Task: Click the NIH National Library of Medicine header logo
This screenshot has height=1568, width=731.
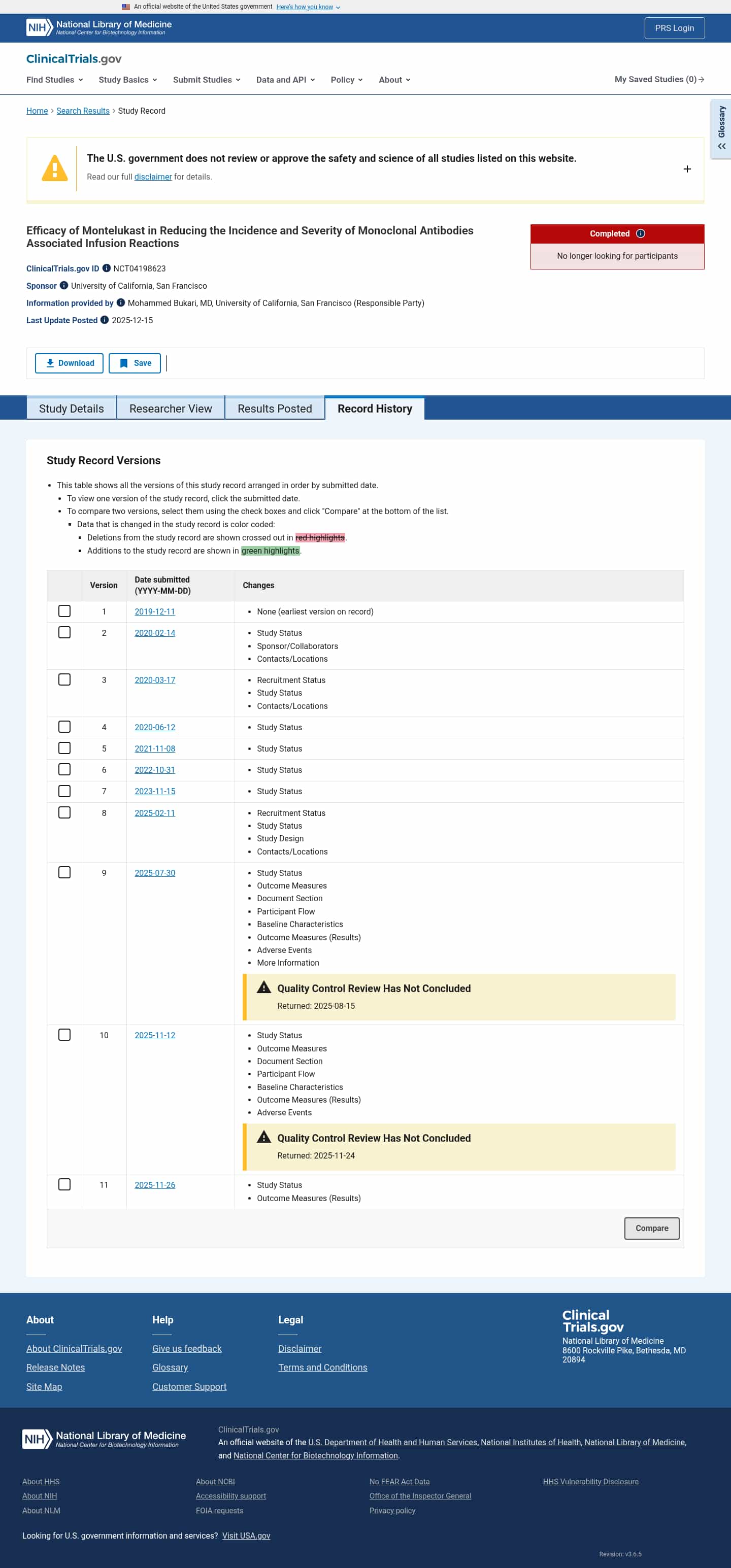Action: [x=98, y=27]
